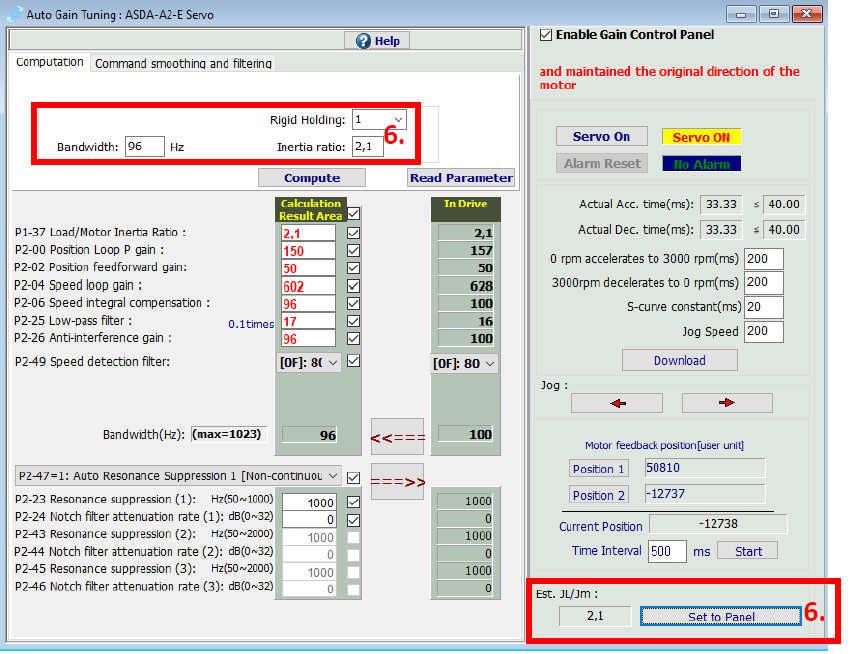
Task: Open the In Drive [0F]: 80 dropdown
Action: point(465,363)
